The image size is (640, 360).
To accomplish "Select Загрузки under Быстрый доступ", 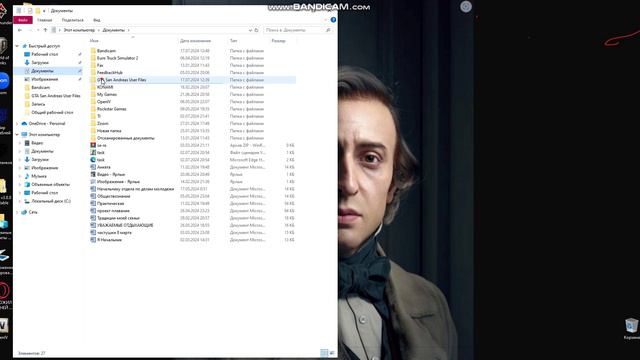I will click(x=40, y=62).
